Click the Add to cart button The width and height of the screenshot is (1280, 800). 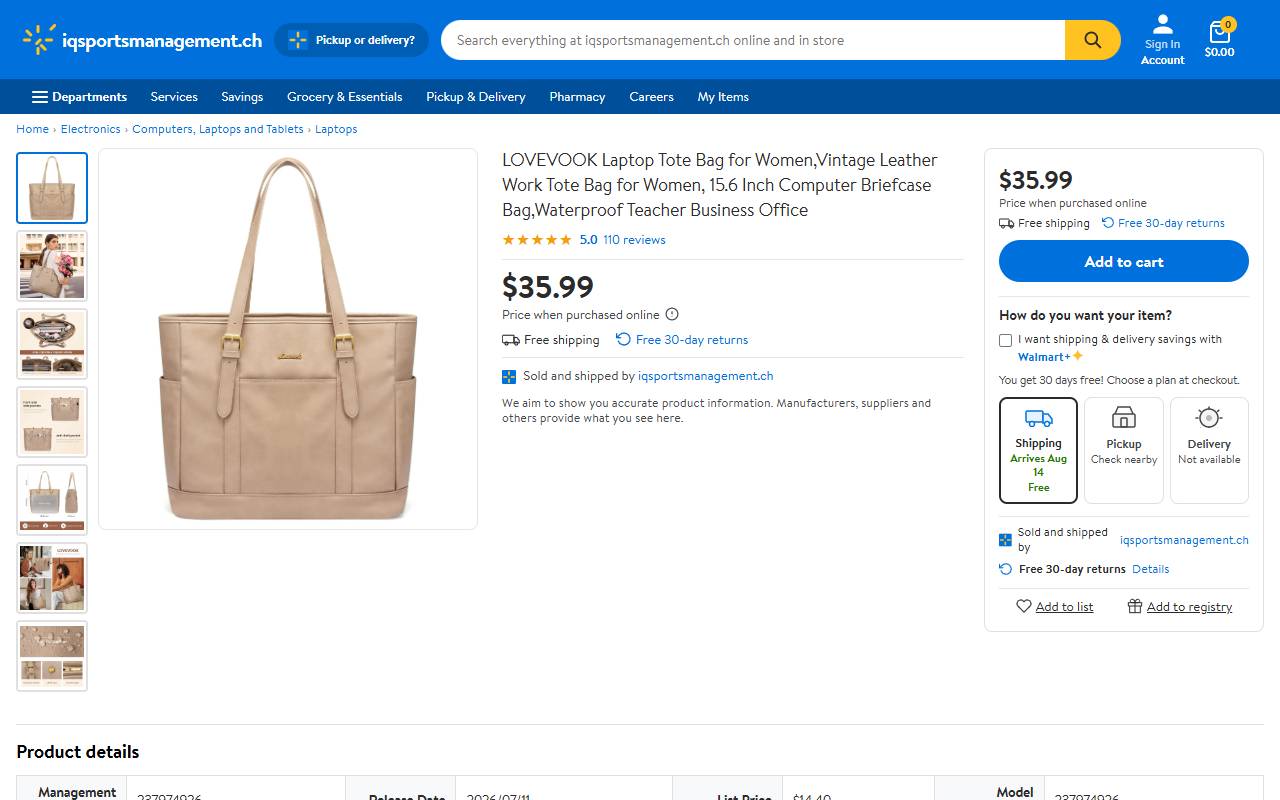pos(1124,261)
